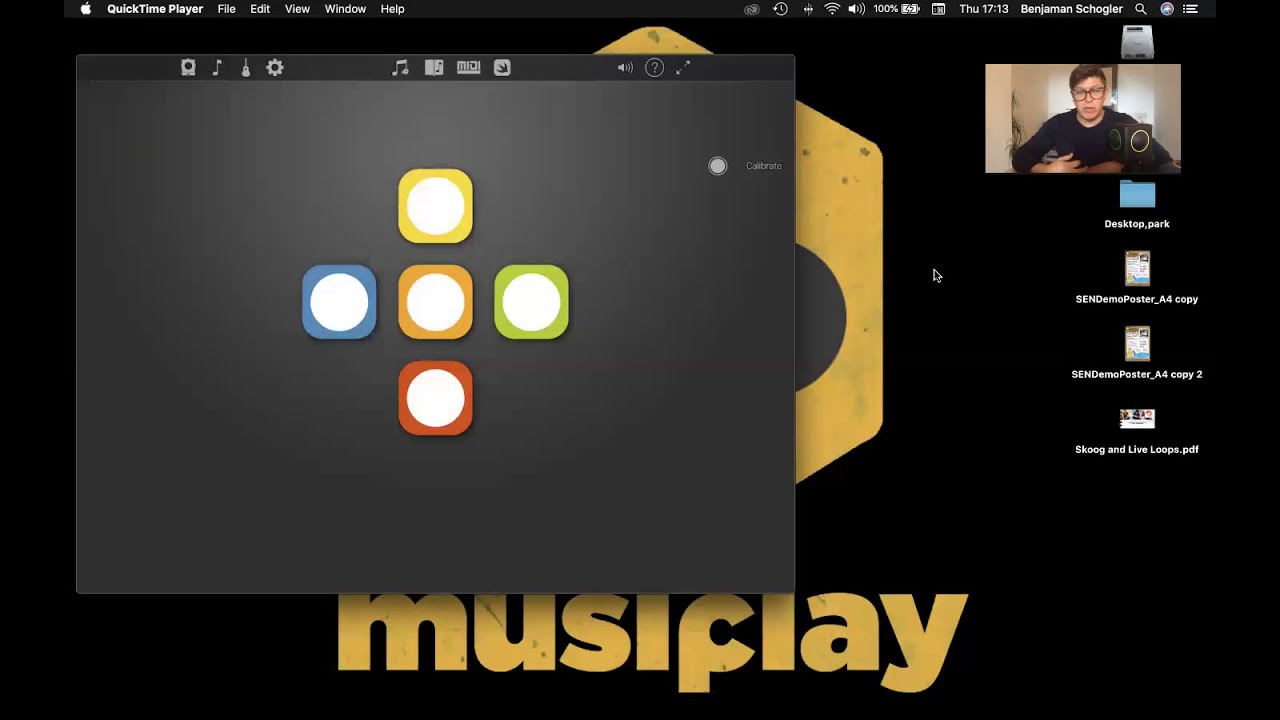Viewport: 1280px width, 720px height.
Task: Open the songbook icon in toolbar
Action: [434, 67]
